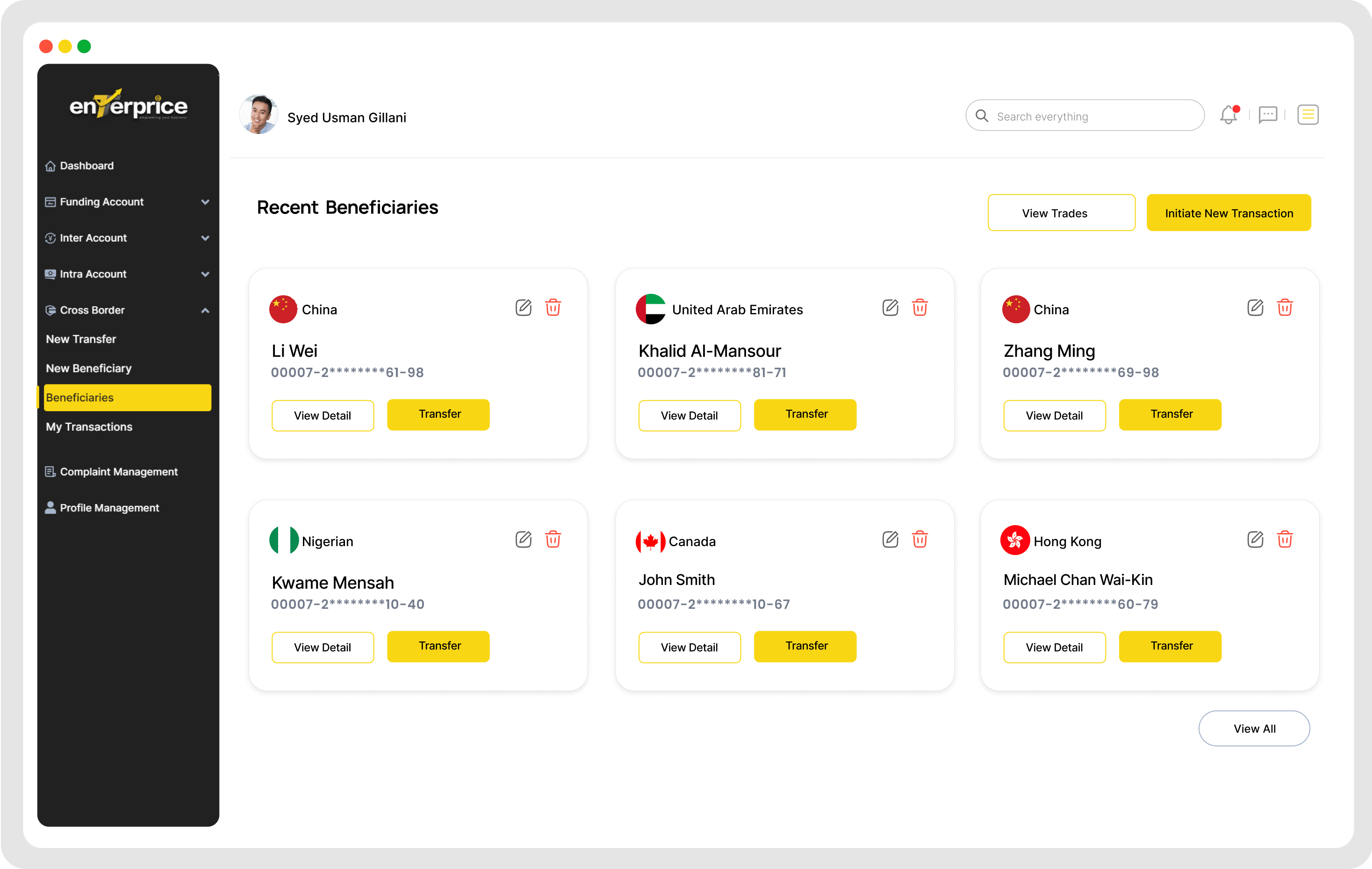The image size is (1372, 869).
Task: Click the Initiate New Transaction button
Action: (x=1228, y=213)
